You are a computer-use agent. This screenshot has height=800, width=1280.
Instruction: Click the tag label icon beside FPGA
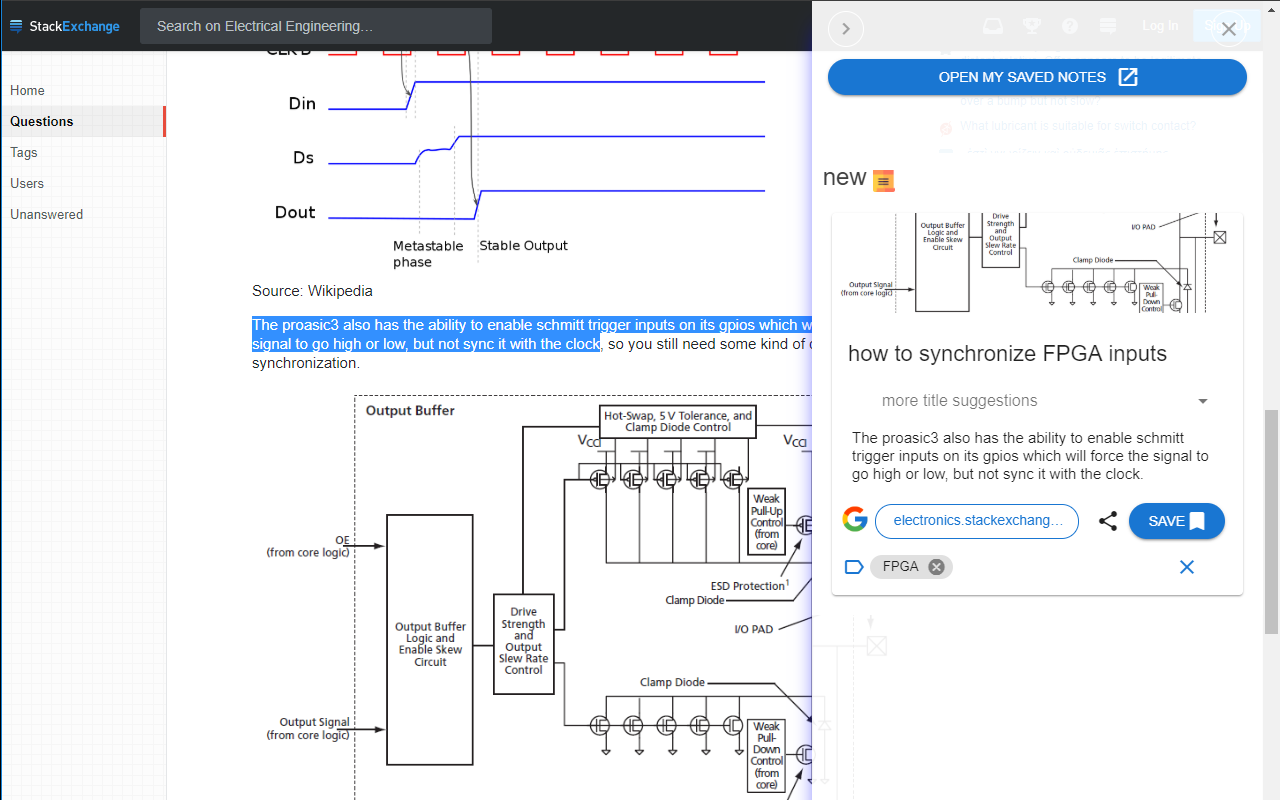pyautogui.click(x=854, y=567)
